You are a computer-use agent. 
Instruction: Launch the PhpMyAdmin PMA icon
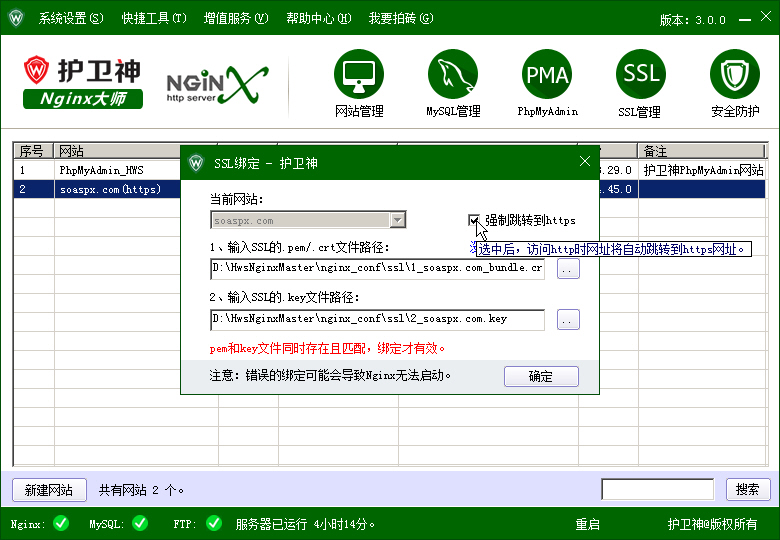[x=547, y=76]
